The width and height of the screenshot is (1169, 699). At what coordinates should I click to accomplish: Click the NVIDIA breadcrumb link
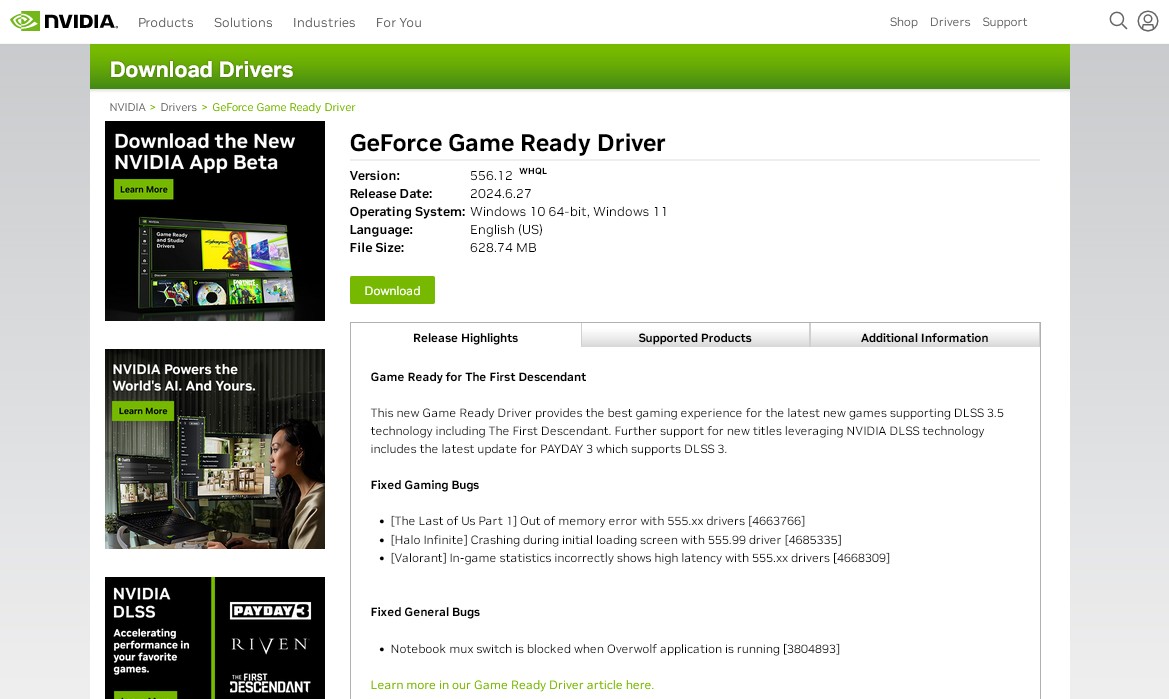(x=127, y=107)
